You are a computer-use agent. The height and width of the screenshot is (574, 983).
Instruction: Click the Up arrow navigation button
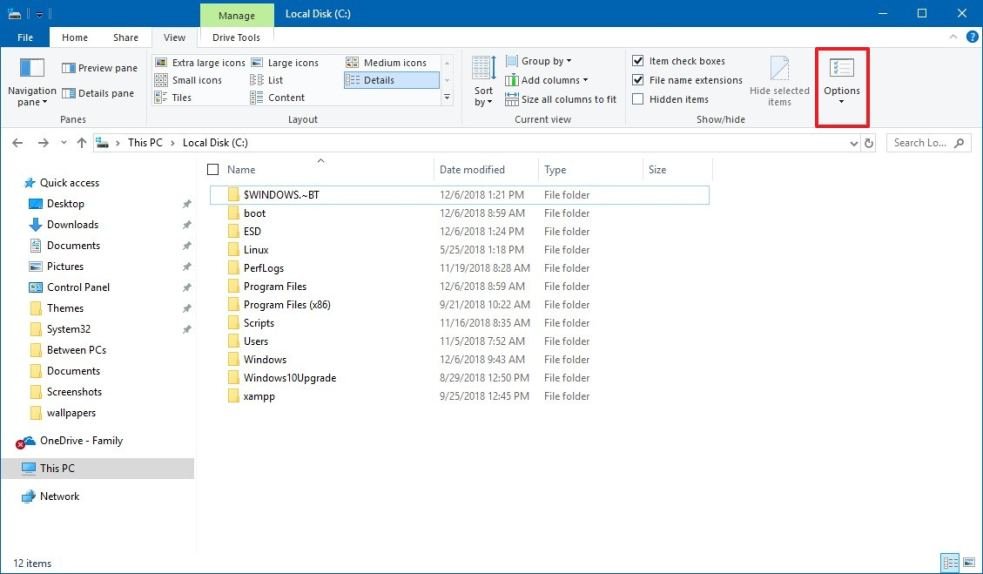81,143
